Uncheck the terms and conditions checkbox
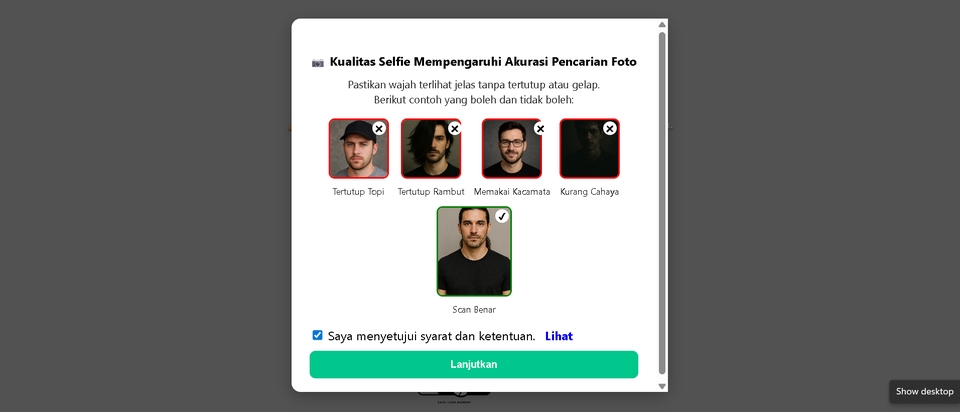This screenshot has height=412, width=960. coord(317,335)
